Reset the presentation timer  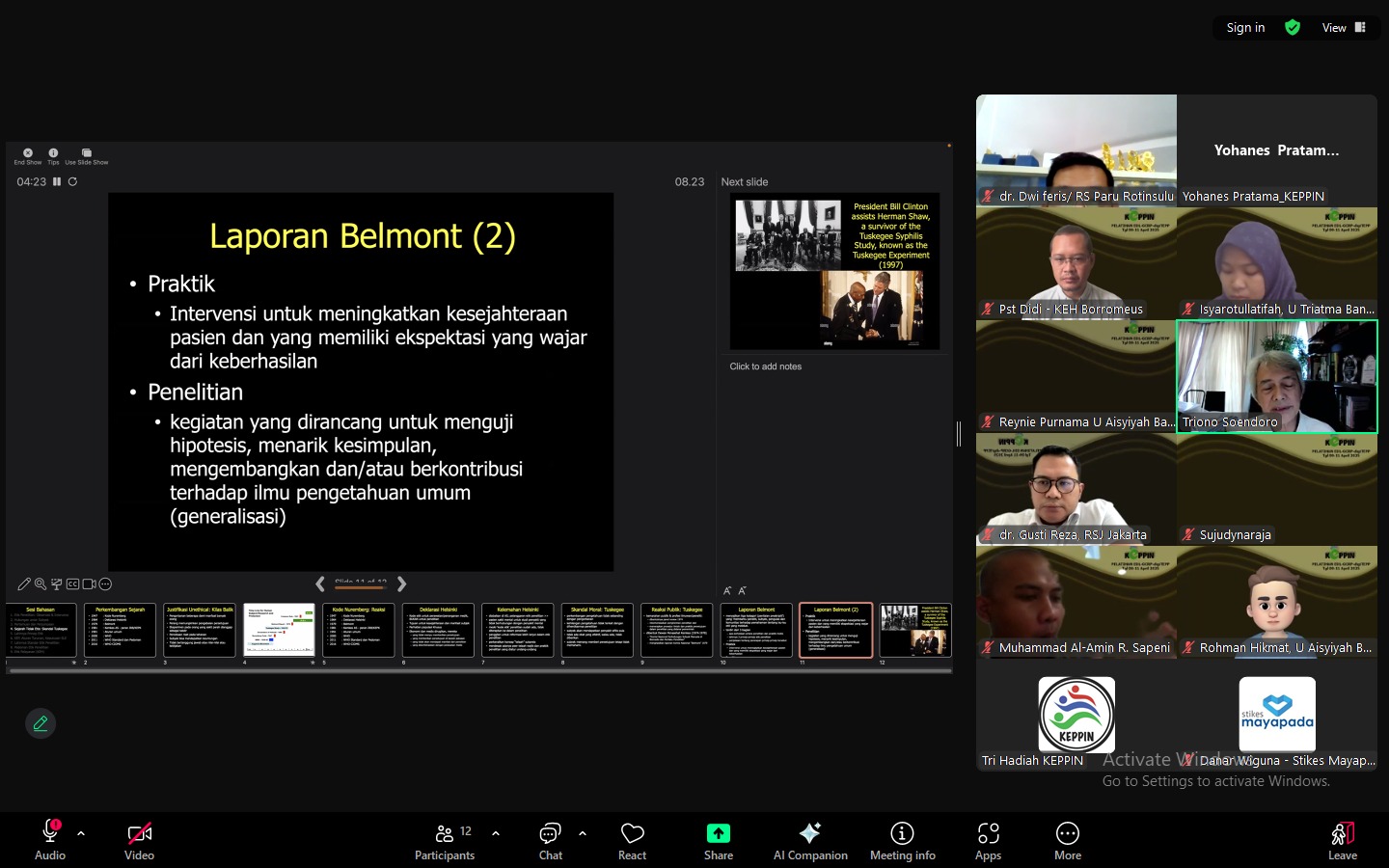point(72,181)
